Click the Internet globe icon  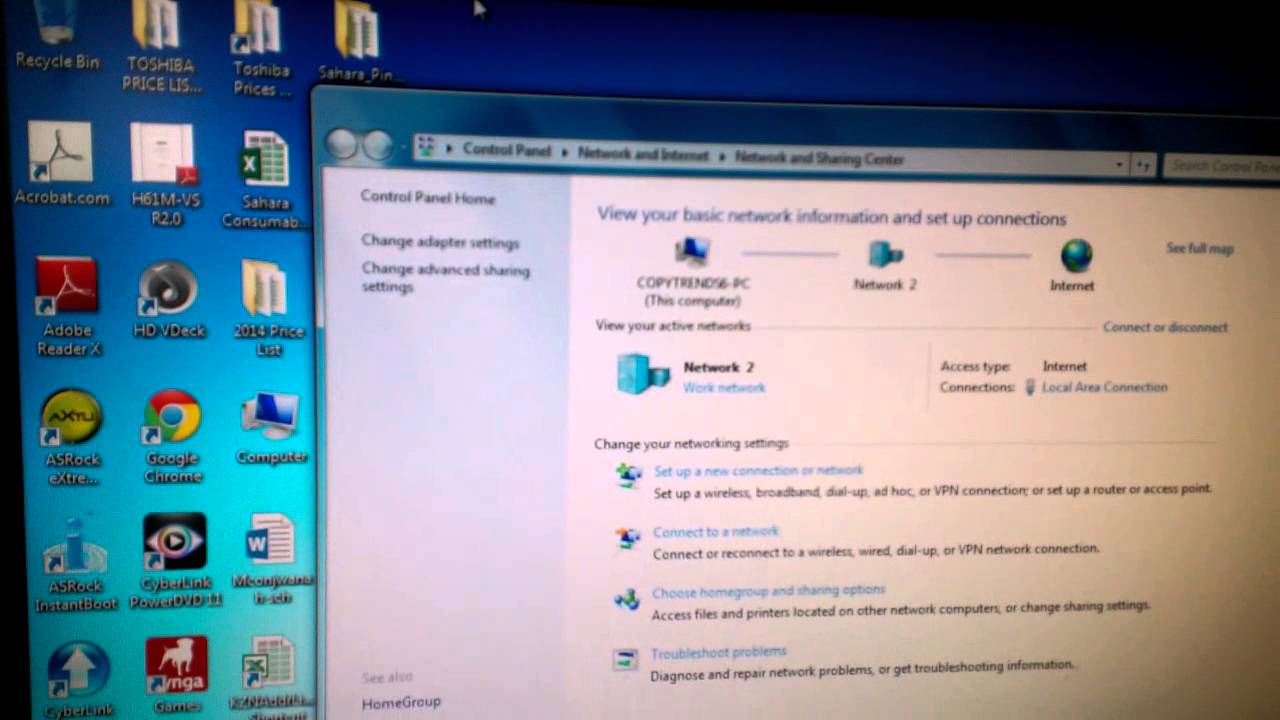click(x=1076, y=256)
